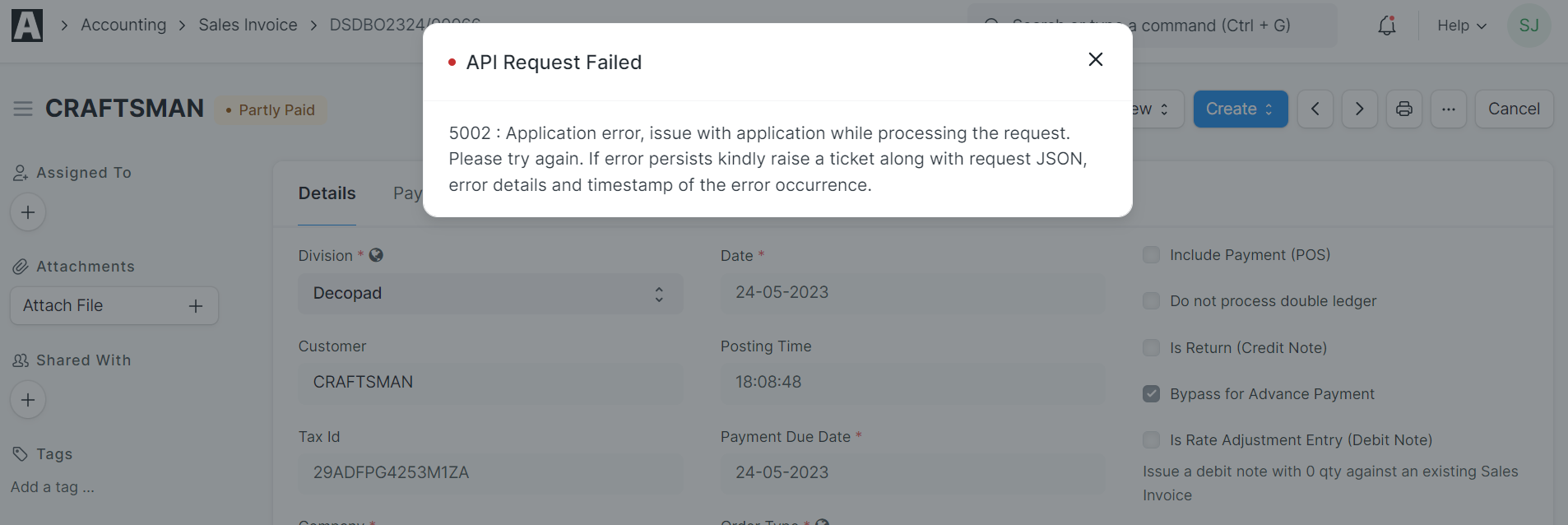Open the Create dropdown button
Viewport: 1568px width, 525px height.
pyautogui.click(x=1240, y=109)
